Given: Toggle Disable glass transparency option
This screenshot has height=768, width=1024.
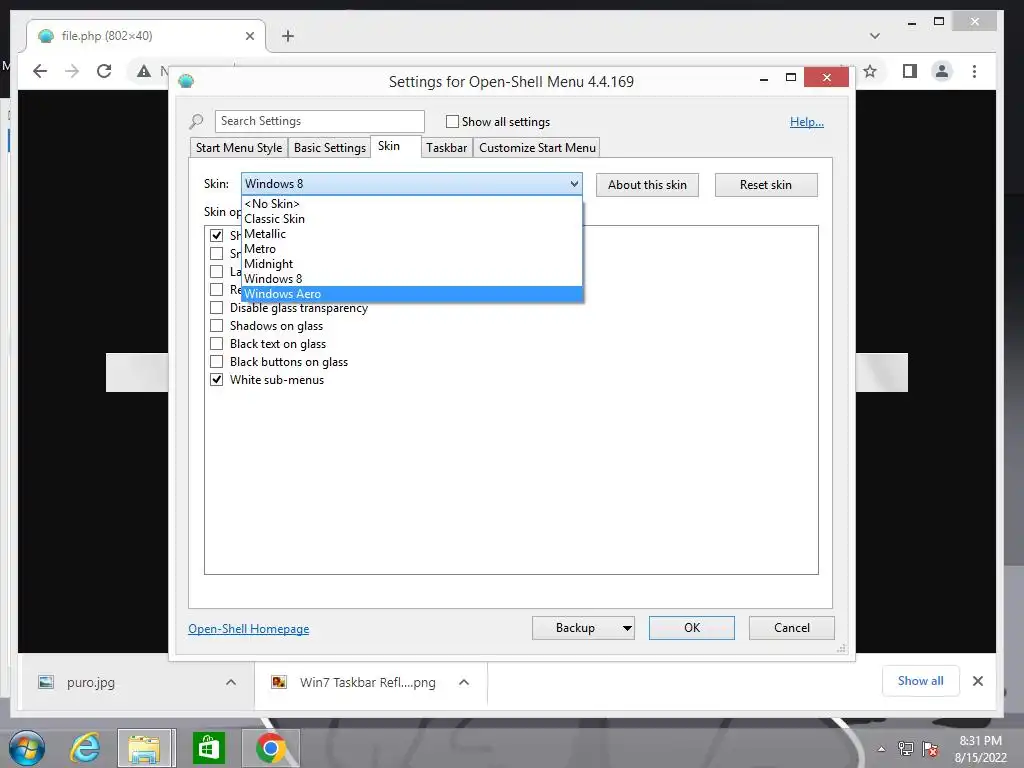Looking at the screenshot, I should coord(216,308).
